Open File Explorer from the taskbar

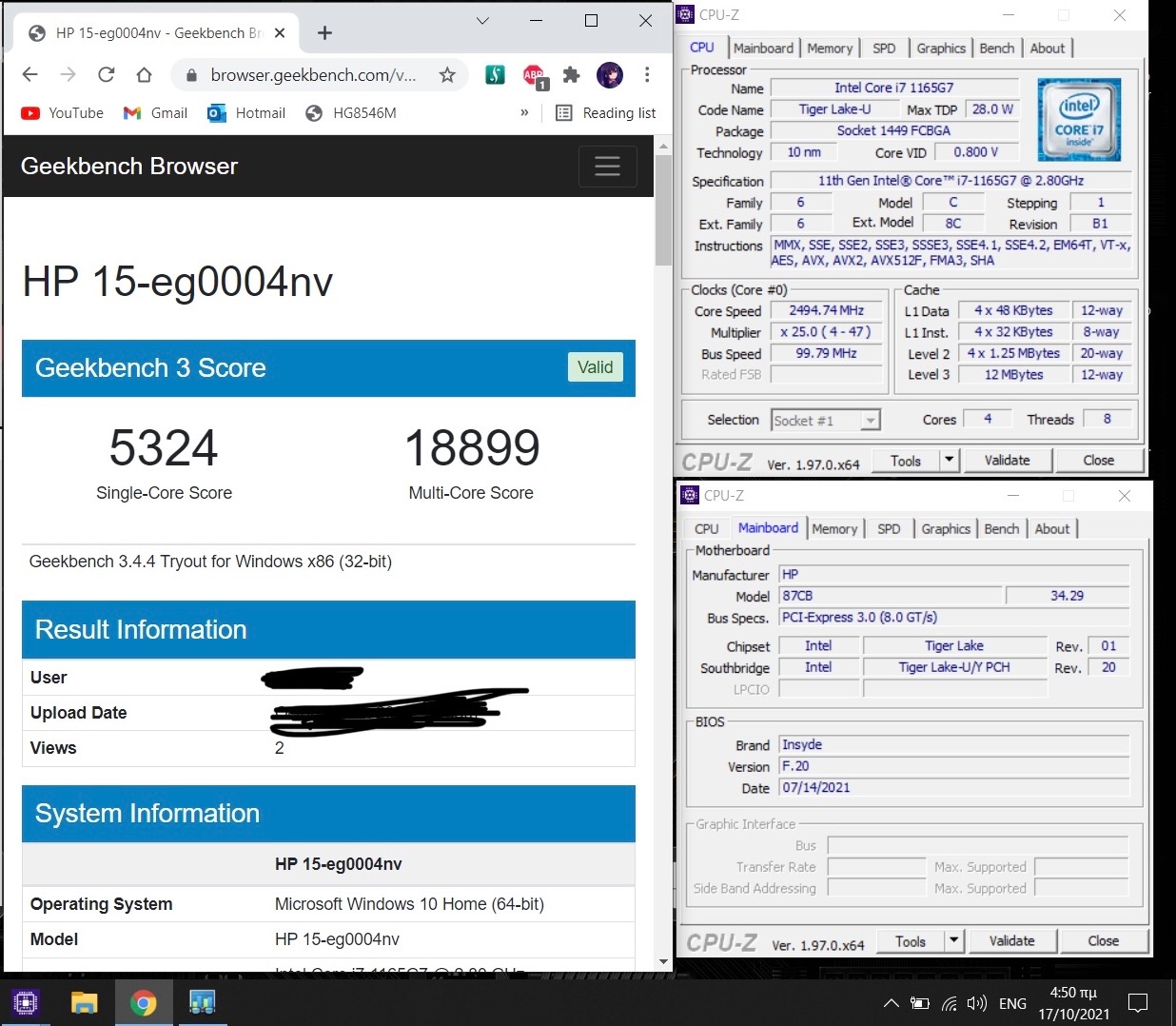(85, 1002)
